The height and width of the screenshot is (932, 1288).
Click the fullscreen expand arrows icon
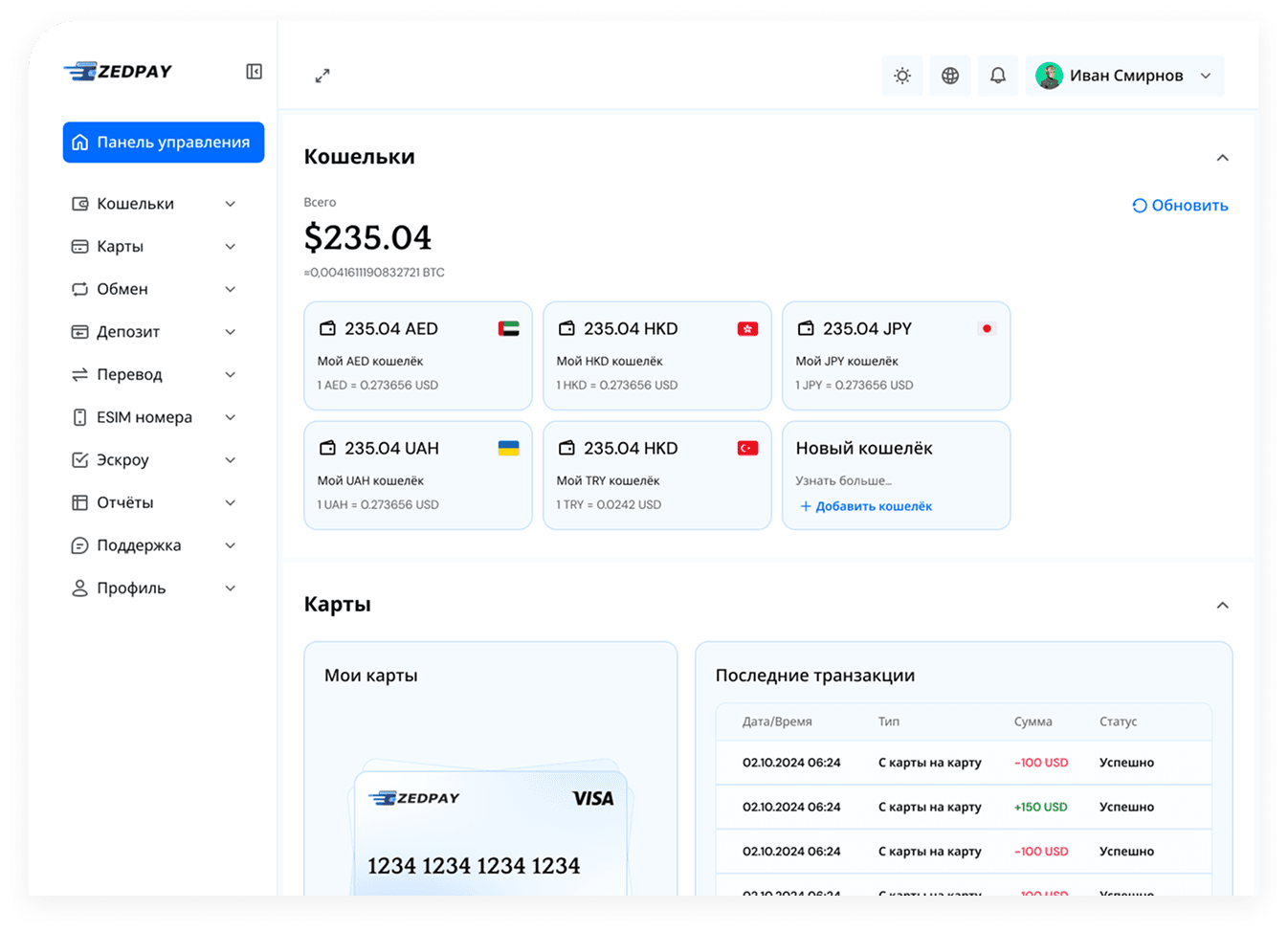coord(322,76)
